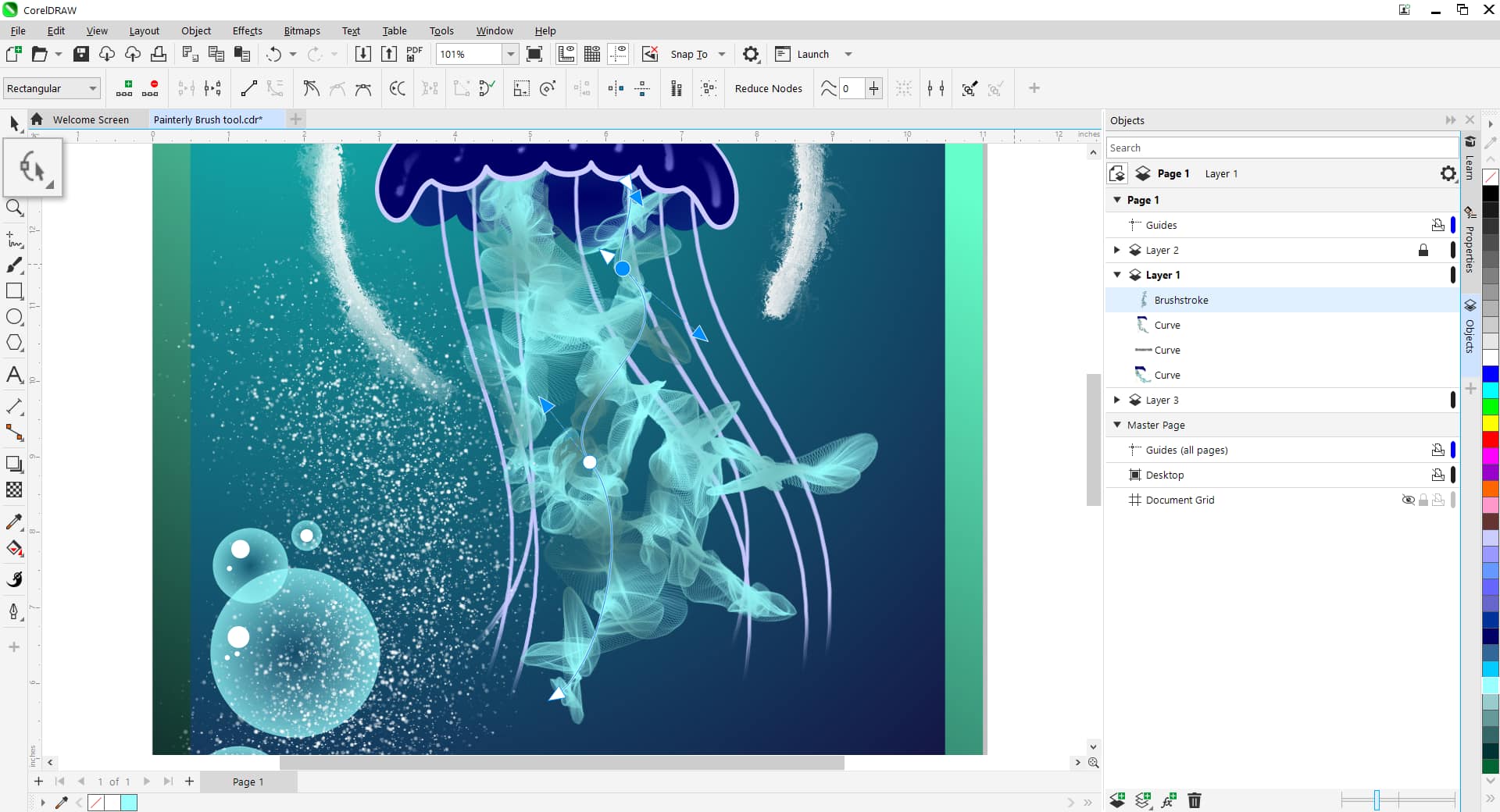Click the Objects panel search field

click(x=1281, y=148)
